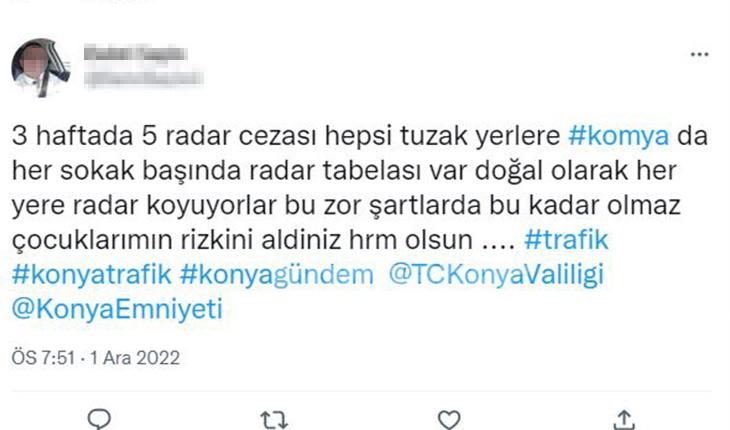Follow the #komya hashtag link
This screenshot has height=430, width=730.
tap(619, 136)
